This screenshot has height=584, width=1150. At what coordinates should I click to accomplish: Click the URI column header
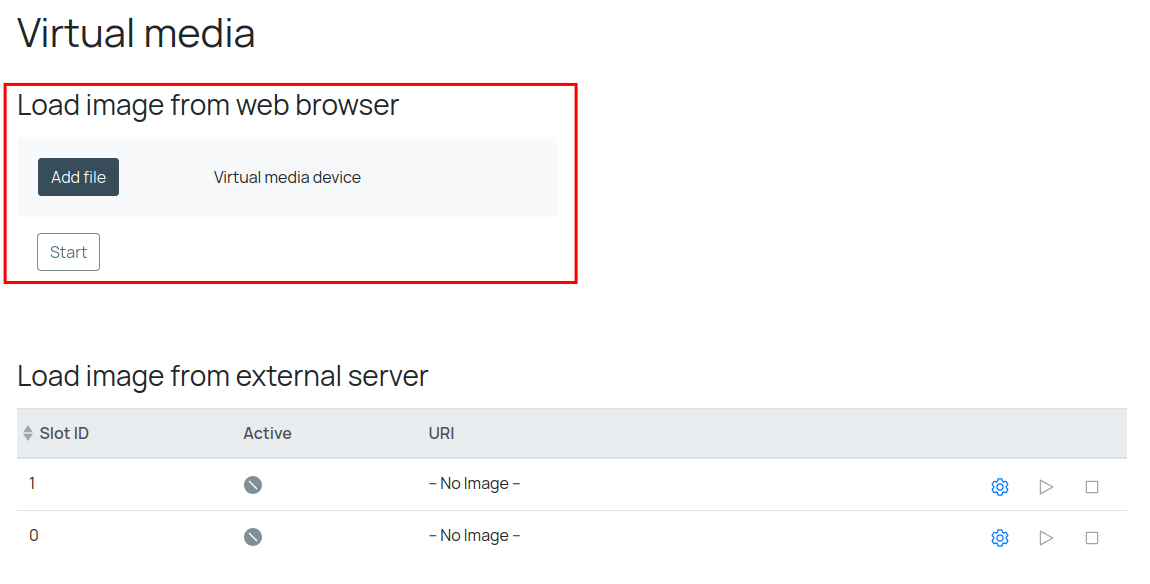click(x=441, y=434)
